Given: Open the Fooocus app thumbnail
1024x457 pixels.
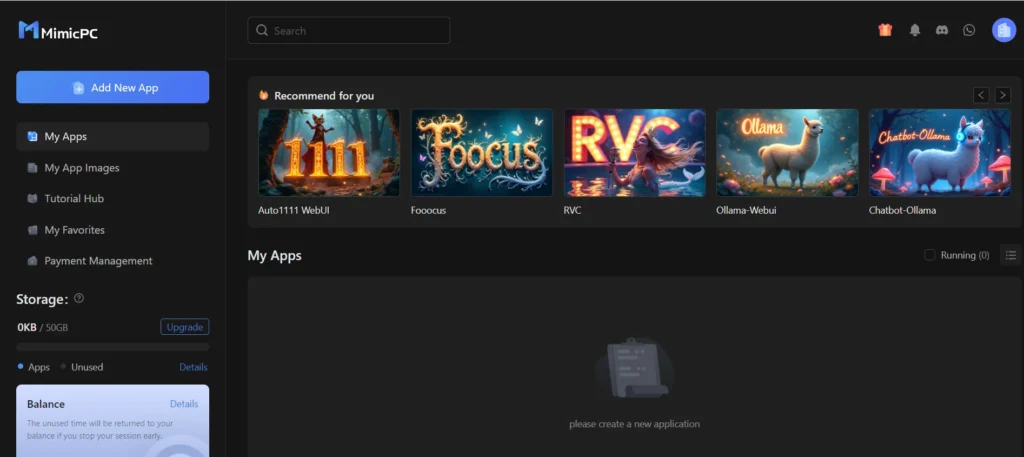Looking at the screenshot, I should (482, 153).
